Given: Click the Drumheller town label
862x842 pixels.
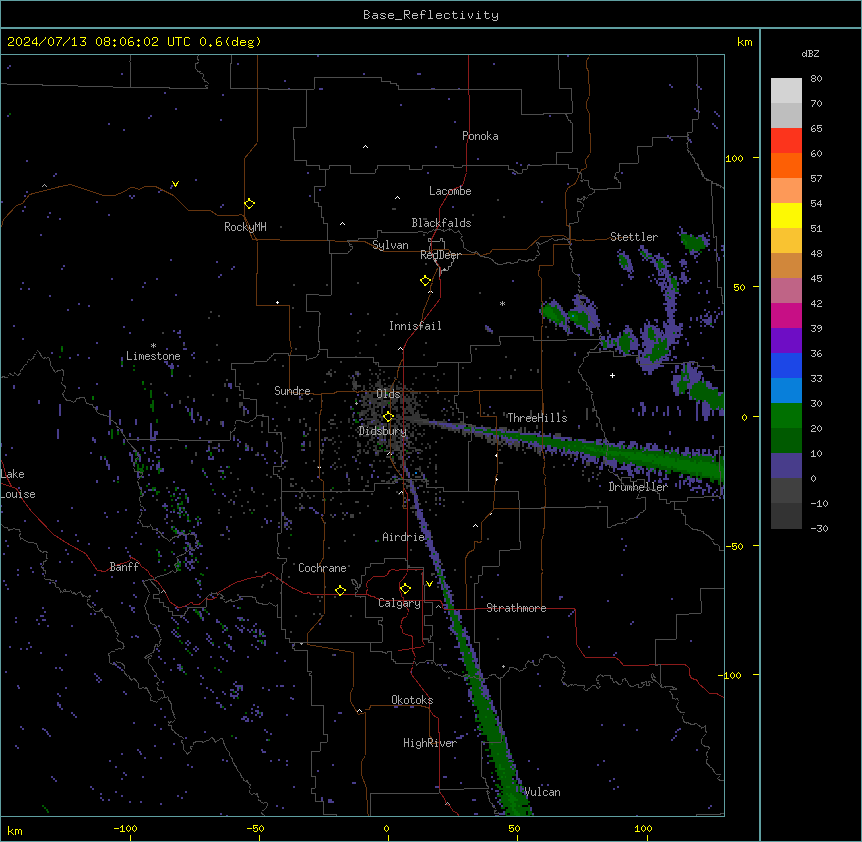Looking at the screenshot, I should coord(638,487).
